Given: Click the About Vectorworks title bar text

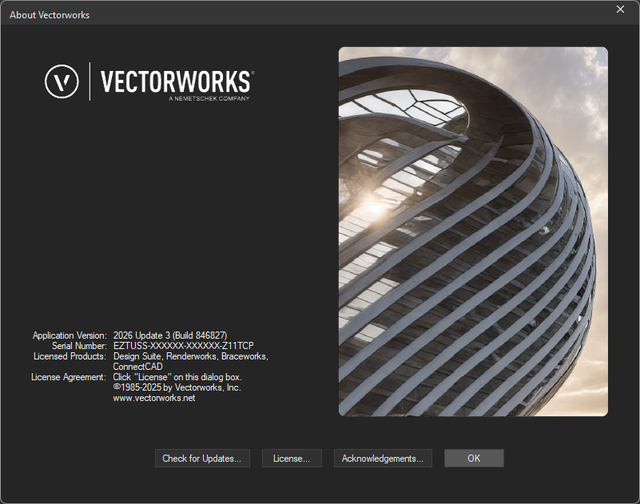Looking at the screenshot, I should (49, 15).
